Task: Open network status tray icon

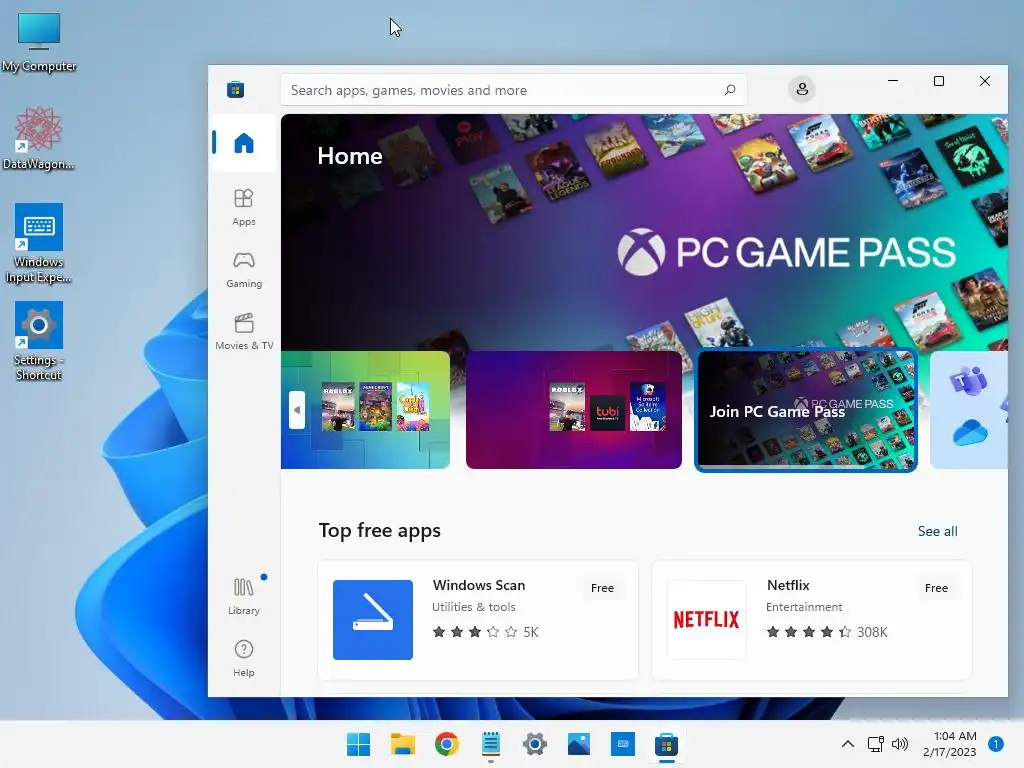Action: point(875,744)
